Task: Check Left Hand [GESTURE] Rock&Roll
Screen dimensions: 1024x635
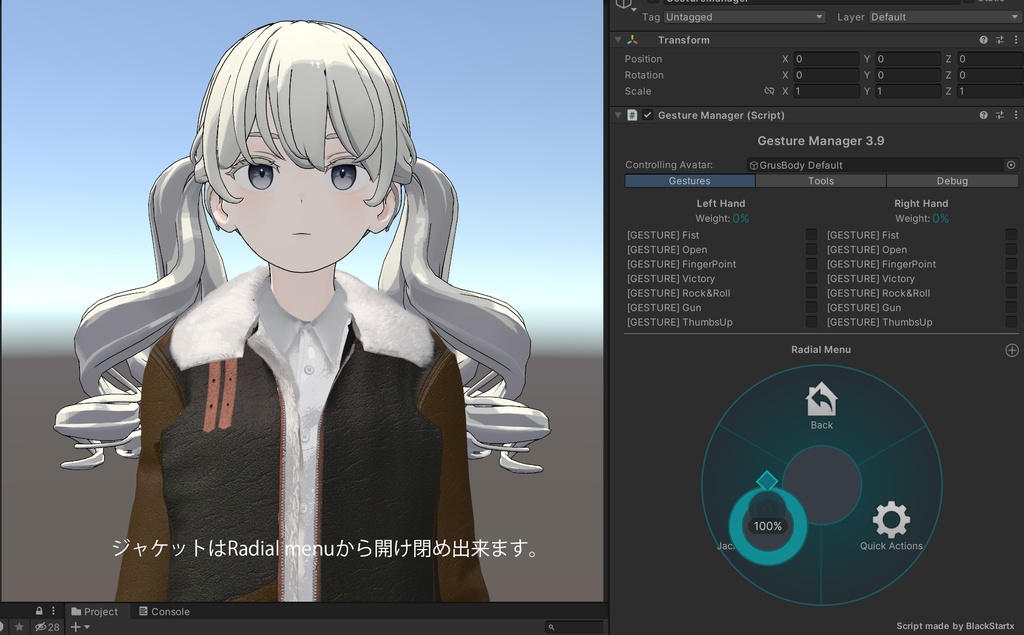Action: (811, 293)
